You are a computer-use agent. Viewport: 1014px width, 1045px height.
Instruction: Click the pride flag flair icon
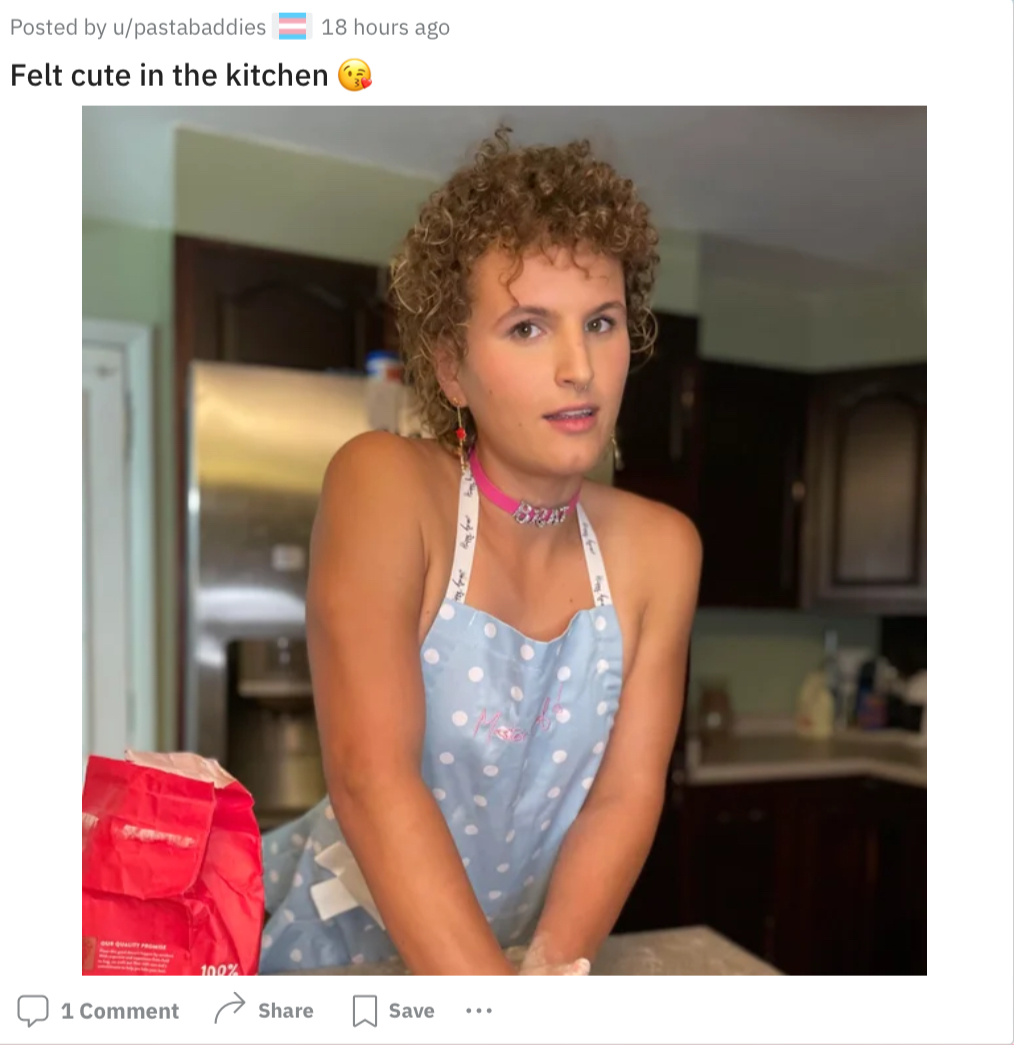(292, 27)
